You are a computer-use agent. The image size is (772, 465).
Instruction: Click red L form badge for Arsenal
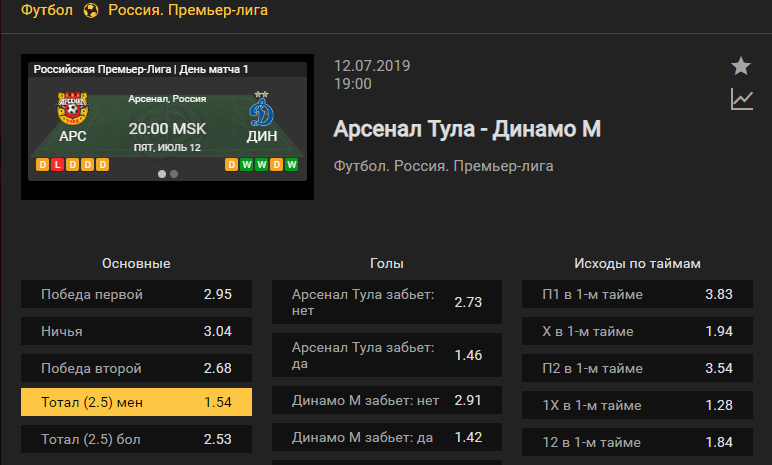pos(58,165)
